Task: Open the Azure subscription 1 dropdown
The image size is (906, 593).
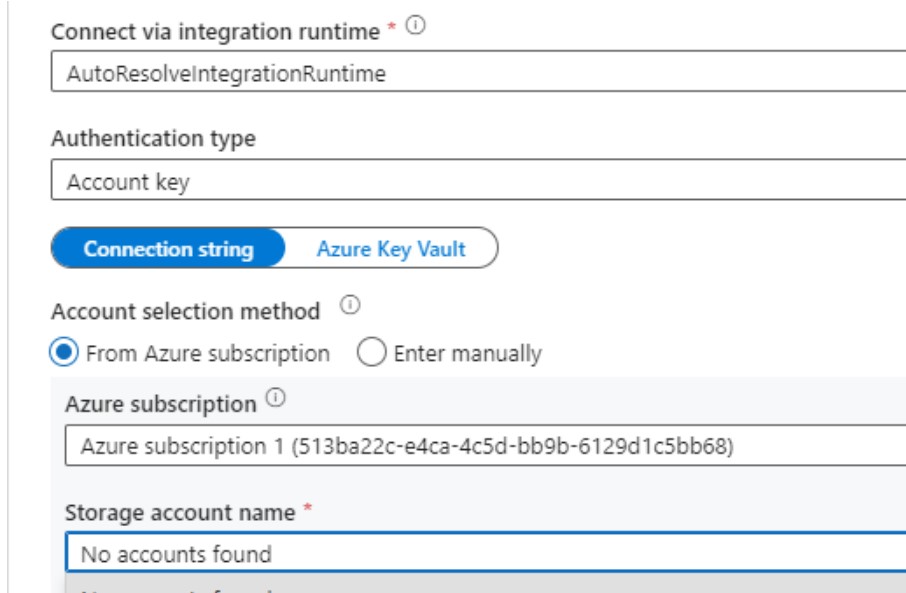Action: click(x=485, y=445)
